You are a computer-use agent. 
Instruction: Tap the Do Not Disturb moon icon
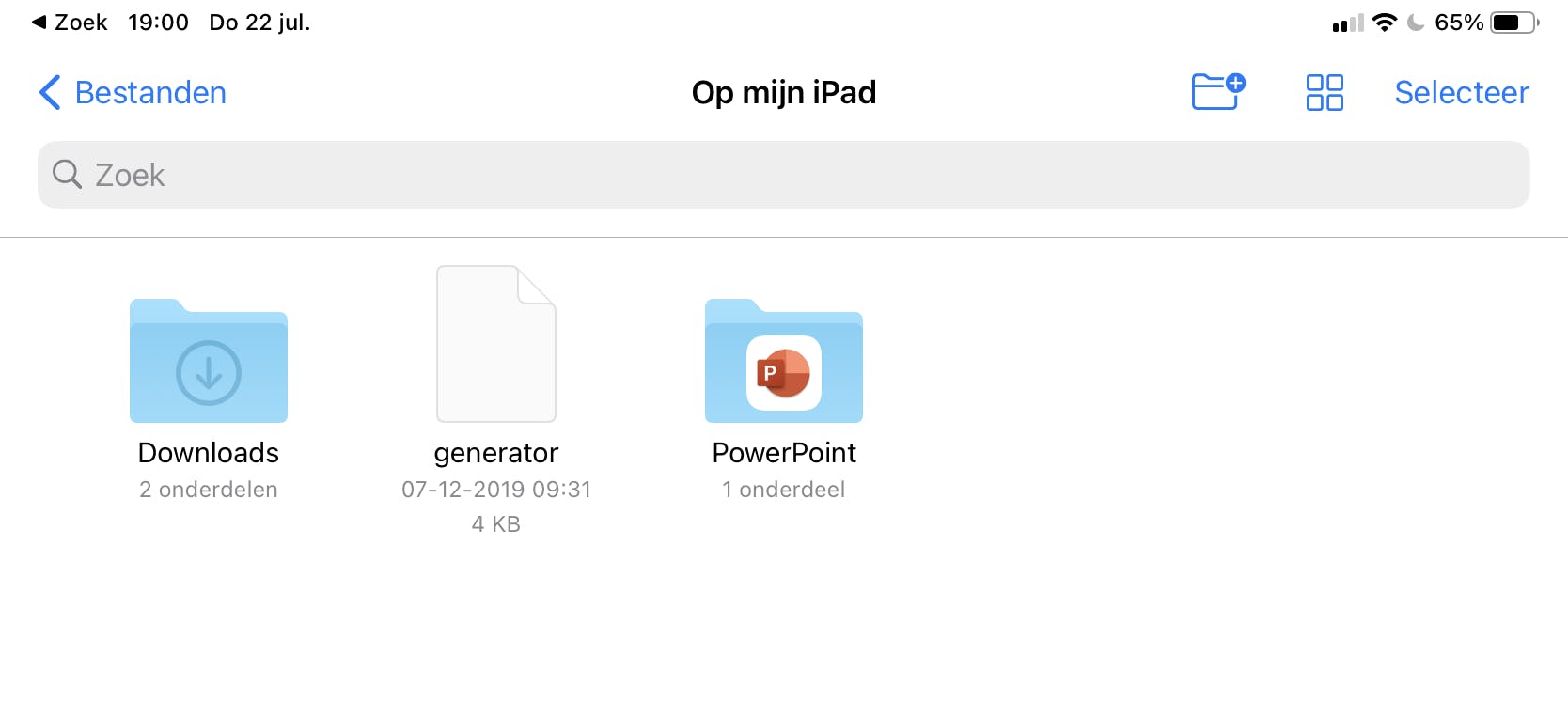coord(1416,23)
